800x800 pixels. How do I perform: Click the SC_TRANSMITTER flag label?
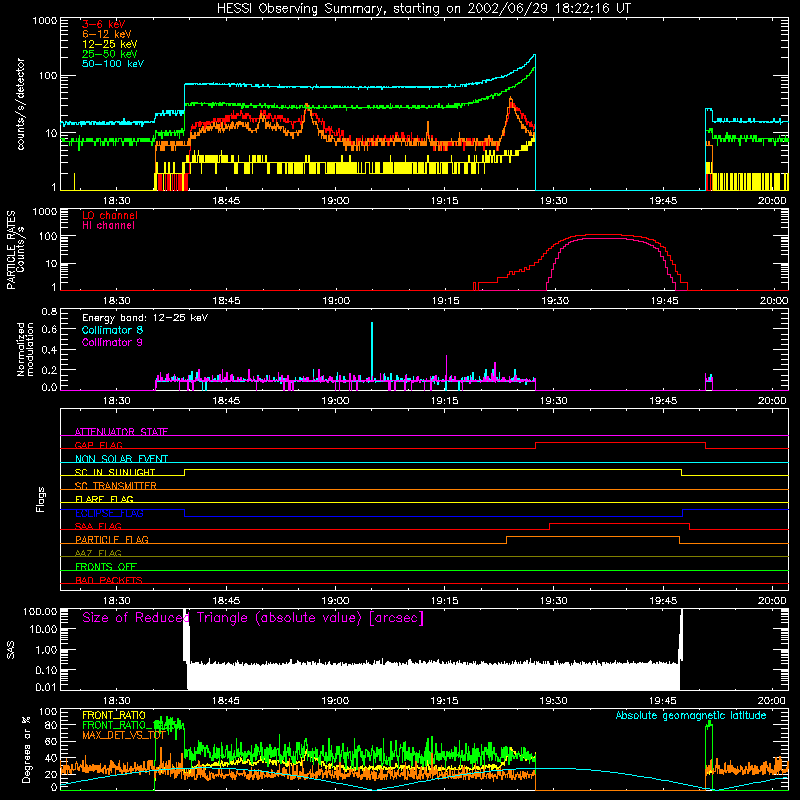[115, 485]
